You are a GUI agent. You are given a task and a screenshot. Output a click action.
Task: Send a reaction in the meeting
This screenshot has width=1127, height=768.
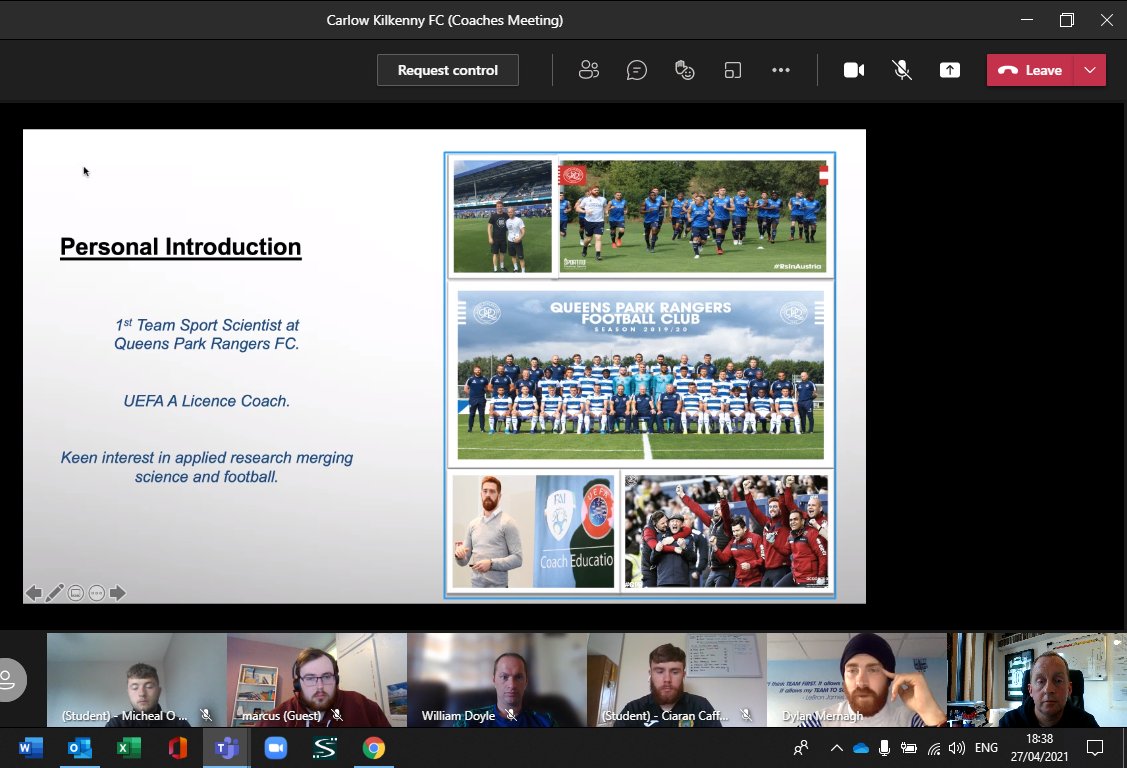coord(684,70)
